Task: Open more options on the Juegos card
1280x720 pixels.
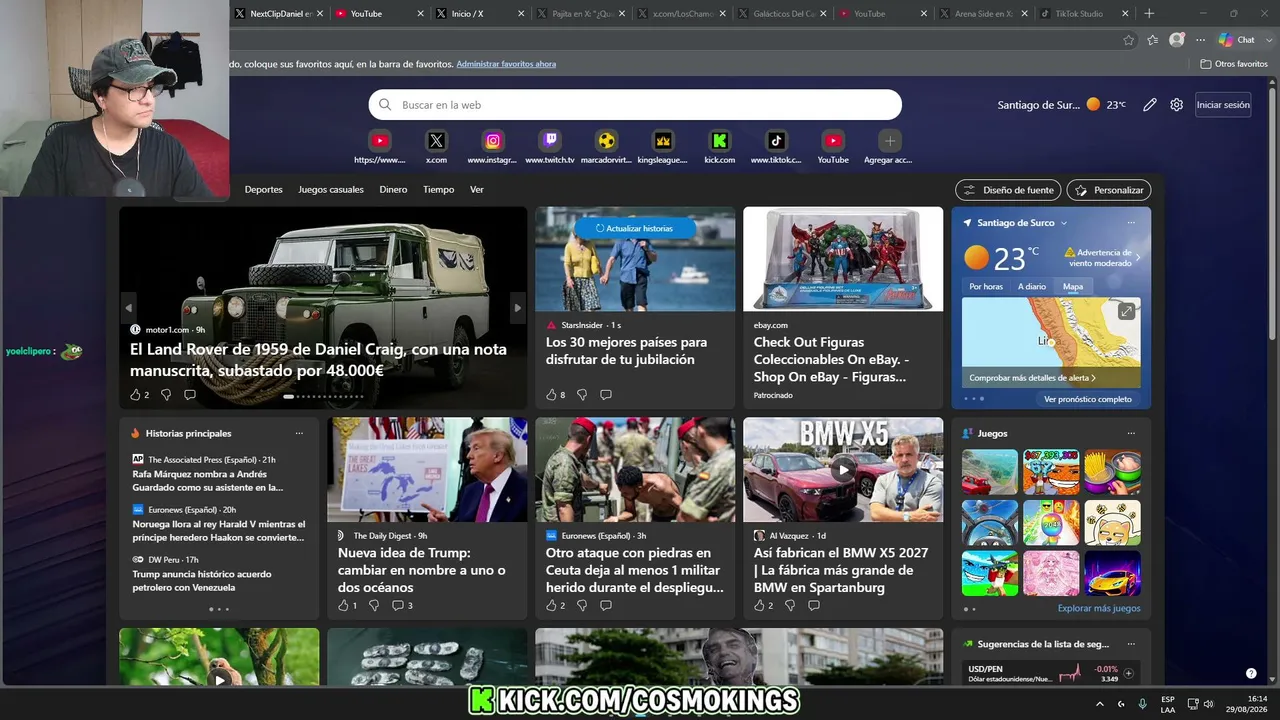Action: coord(1131,433)
